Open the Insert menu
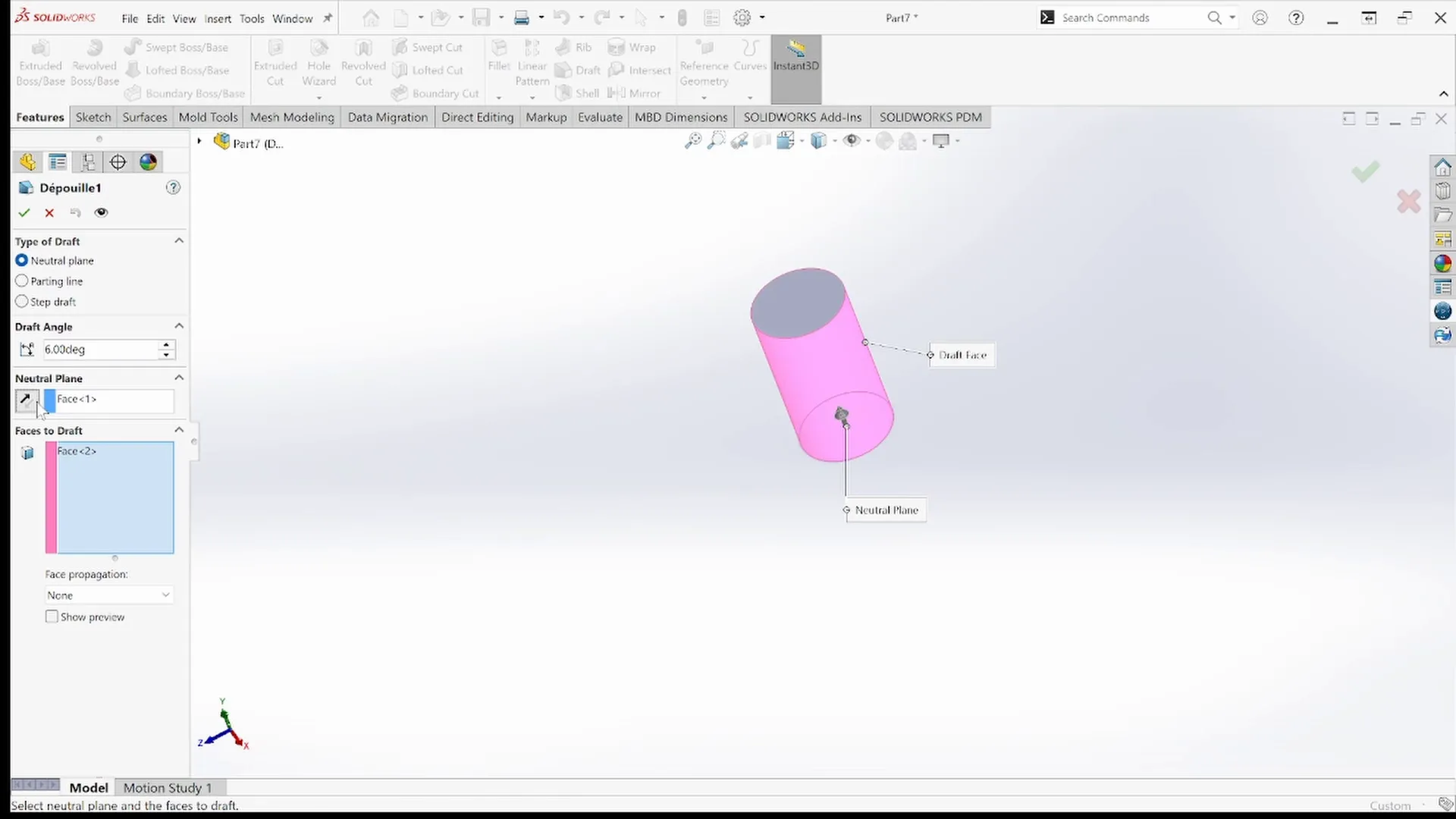 217,18
